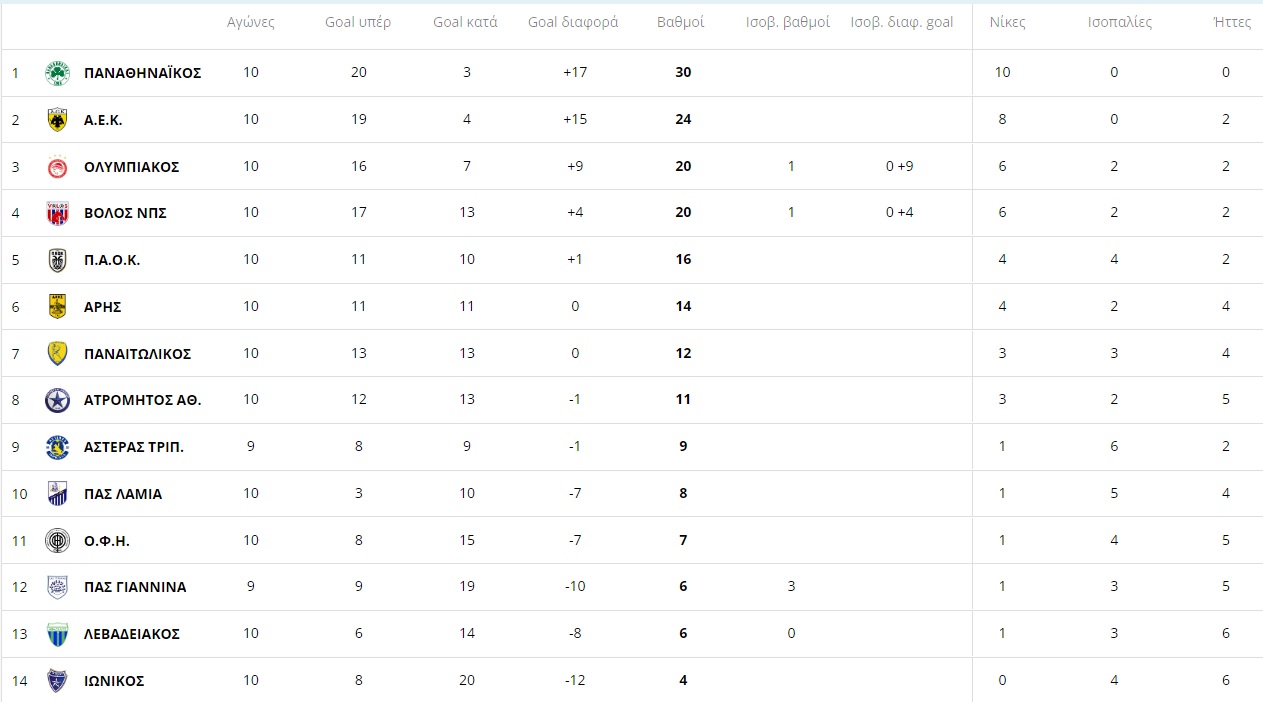Click the Ο.Φ.Η. round emblem

58,541
